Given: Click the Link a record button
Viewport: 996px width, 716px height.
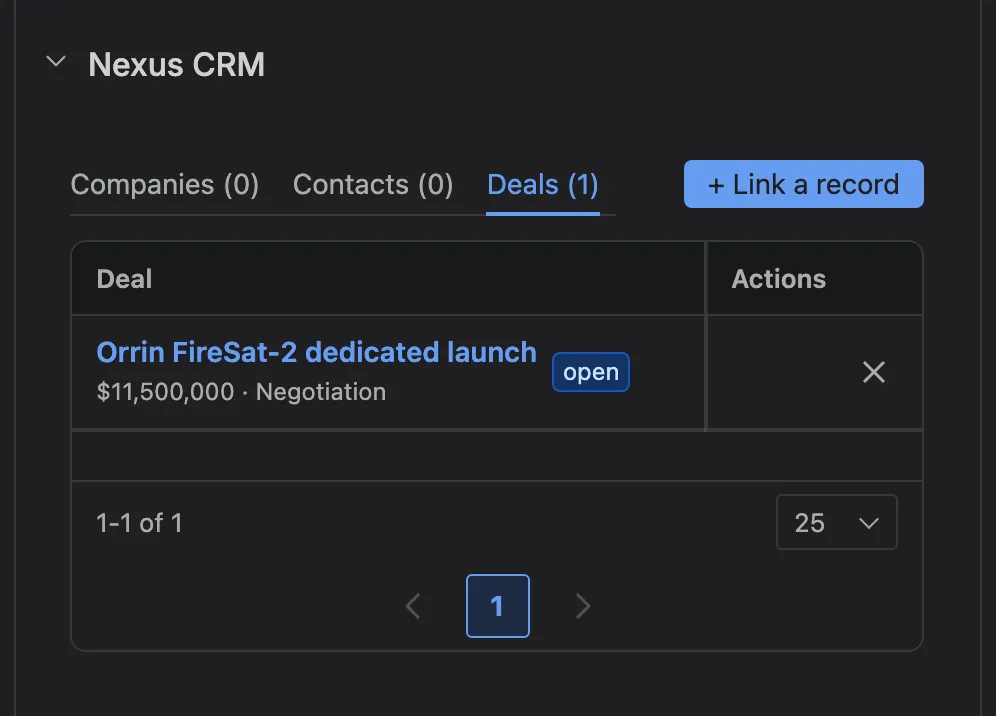Looking at the screenshot, I should (804, 184).
